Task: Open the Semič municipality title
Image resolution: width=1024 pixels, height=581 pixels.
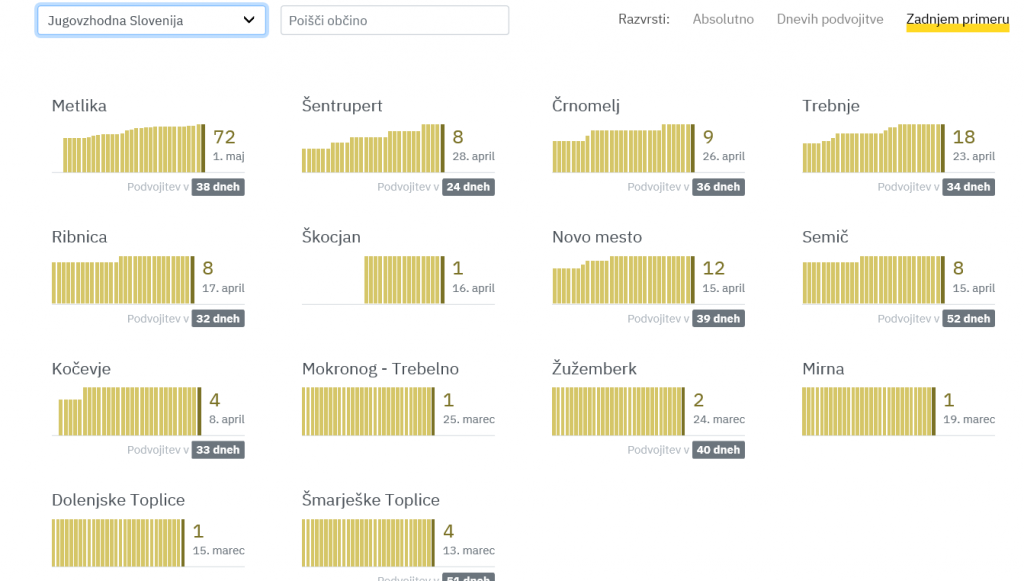Action: pyautogui.click(x=825, y=237)
